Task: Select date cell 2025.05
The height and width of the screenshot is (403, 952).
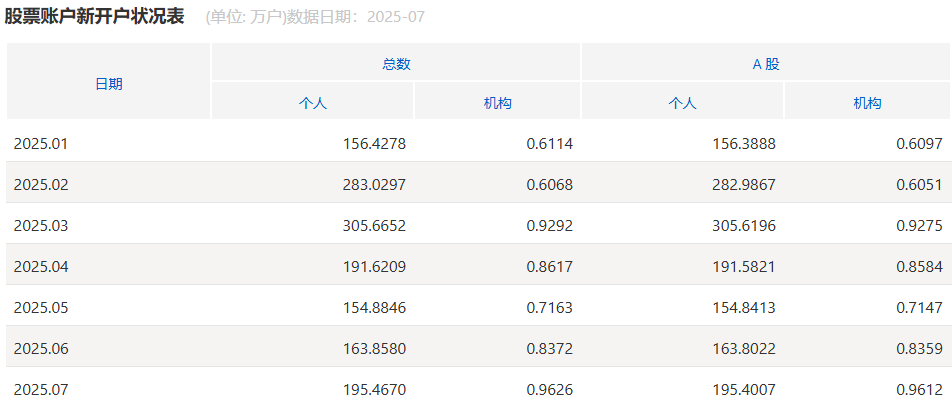Action: pos(41,308)
